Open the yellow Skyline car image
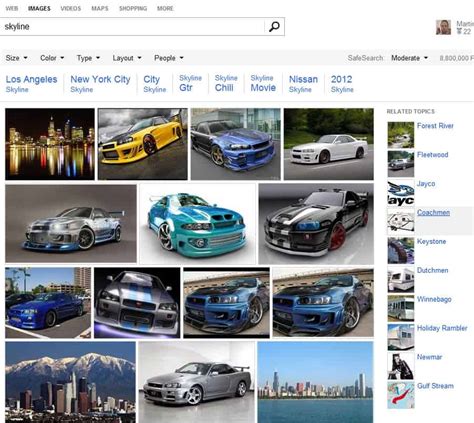 coord(143,144)
